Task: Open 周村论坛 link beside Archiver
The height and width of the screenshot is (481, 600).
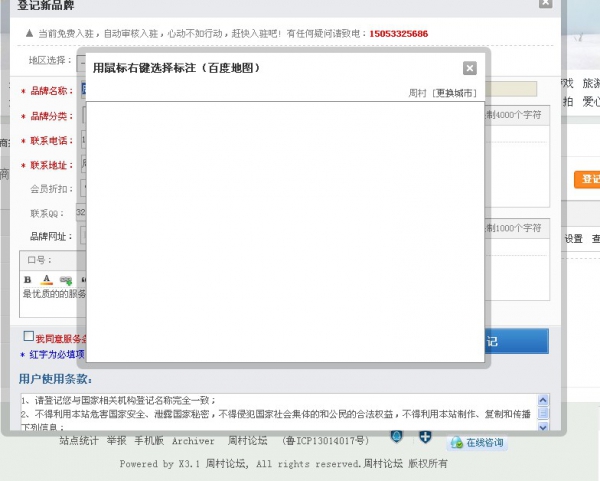Action: (x=247, y=441)
